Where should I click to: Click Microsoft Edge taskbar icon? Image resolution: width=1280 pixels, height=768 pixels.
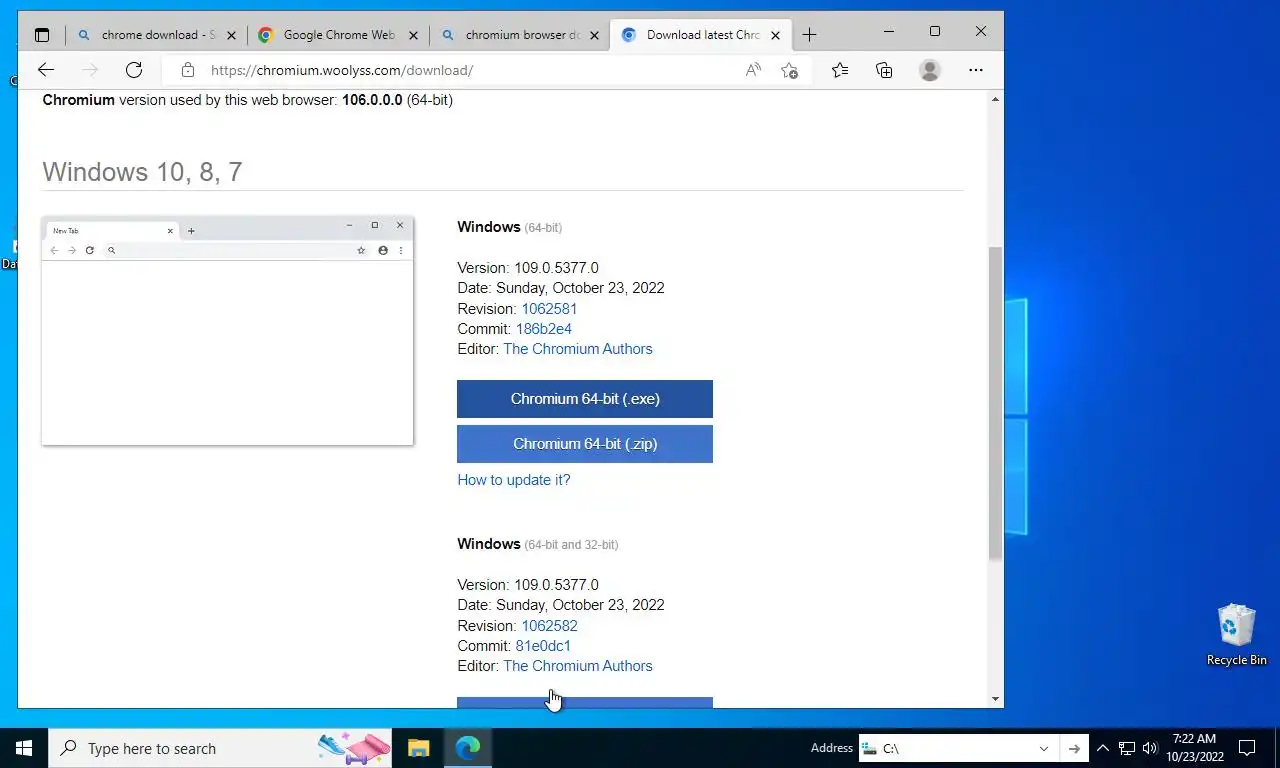coord(467,748)
